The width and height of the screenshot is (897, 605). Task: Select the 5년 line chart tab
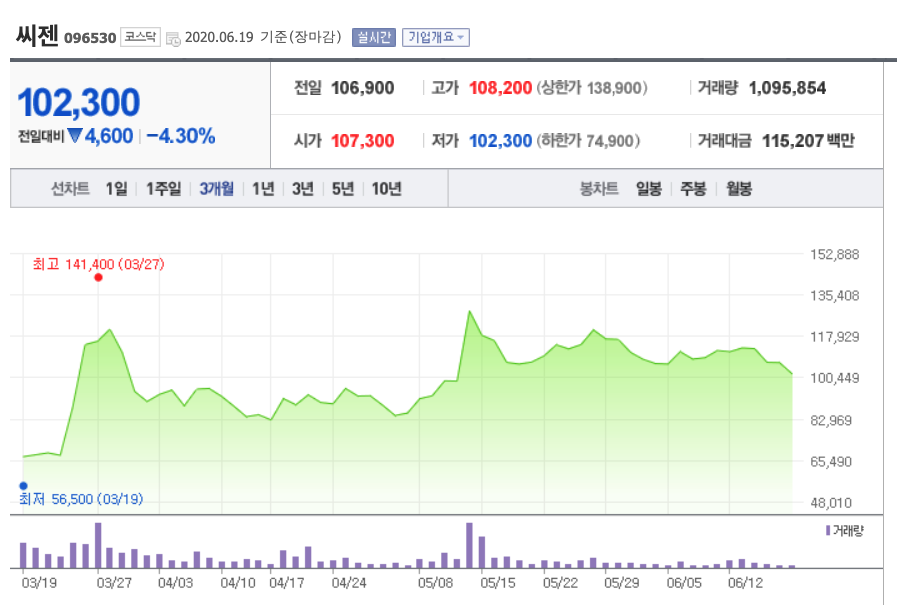coord(343,188)
